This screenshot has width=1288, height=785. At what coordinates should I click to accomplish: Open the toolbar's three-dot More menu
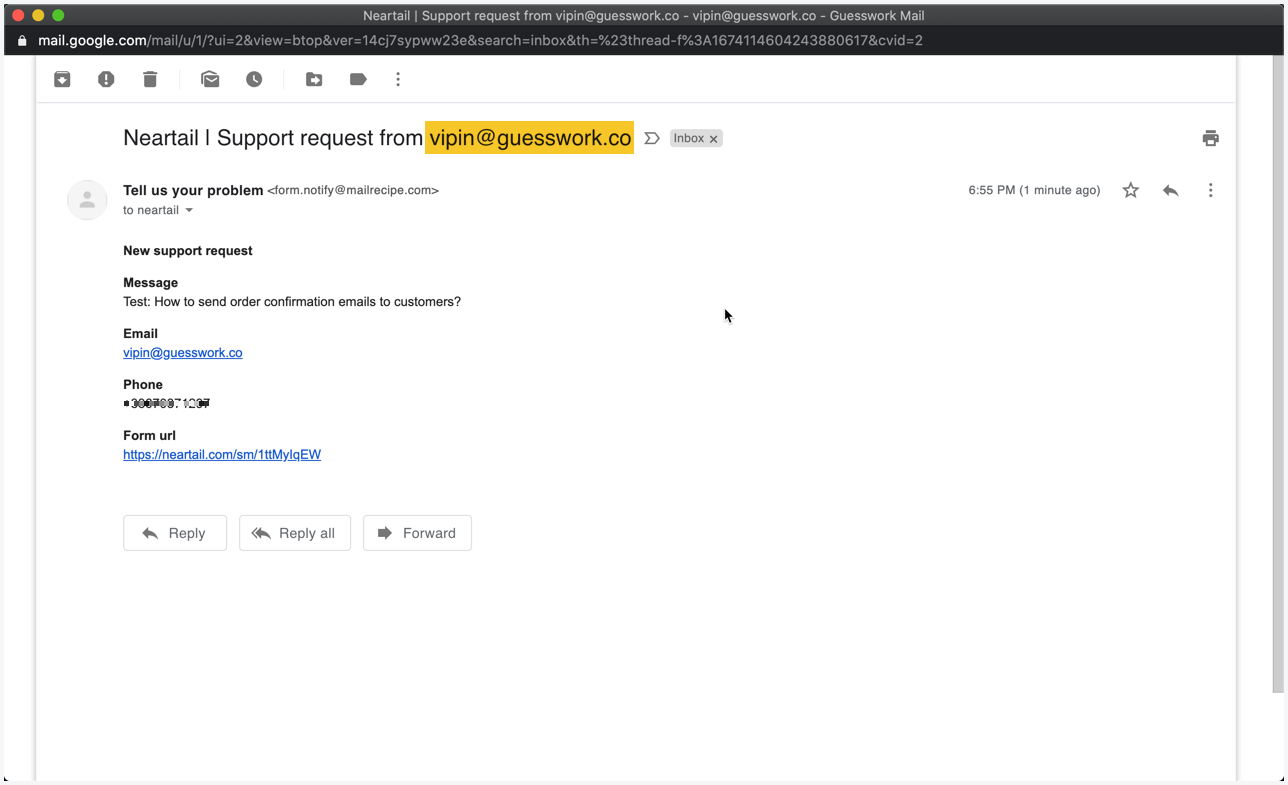(398, 79)
